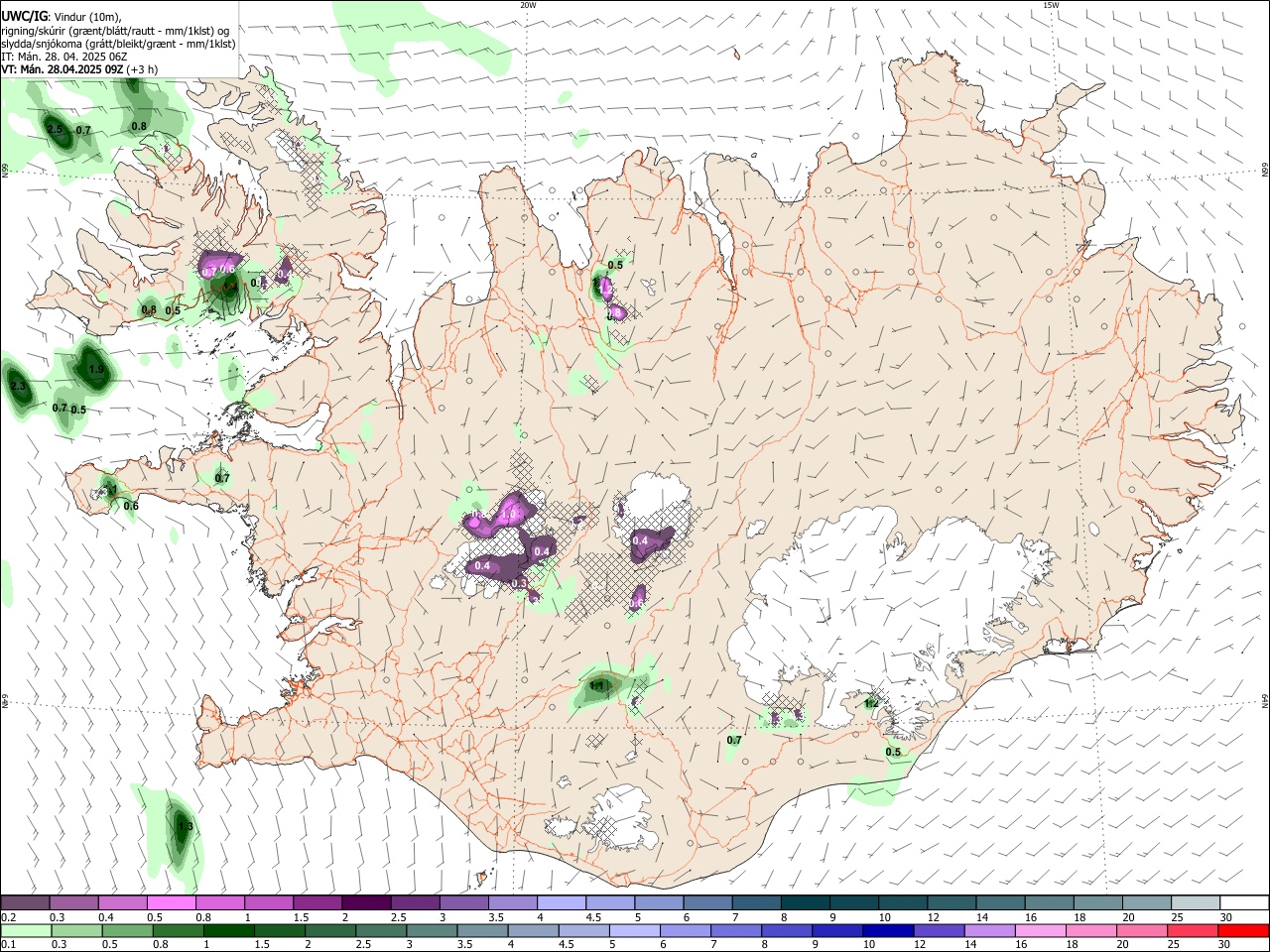Click the '1.3' precipitation value in the southwest sea

[x=185, y=826]
